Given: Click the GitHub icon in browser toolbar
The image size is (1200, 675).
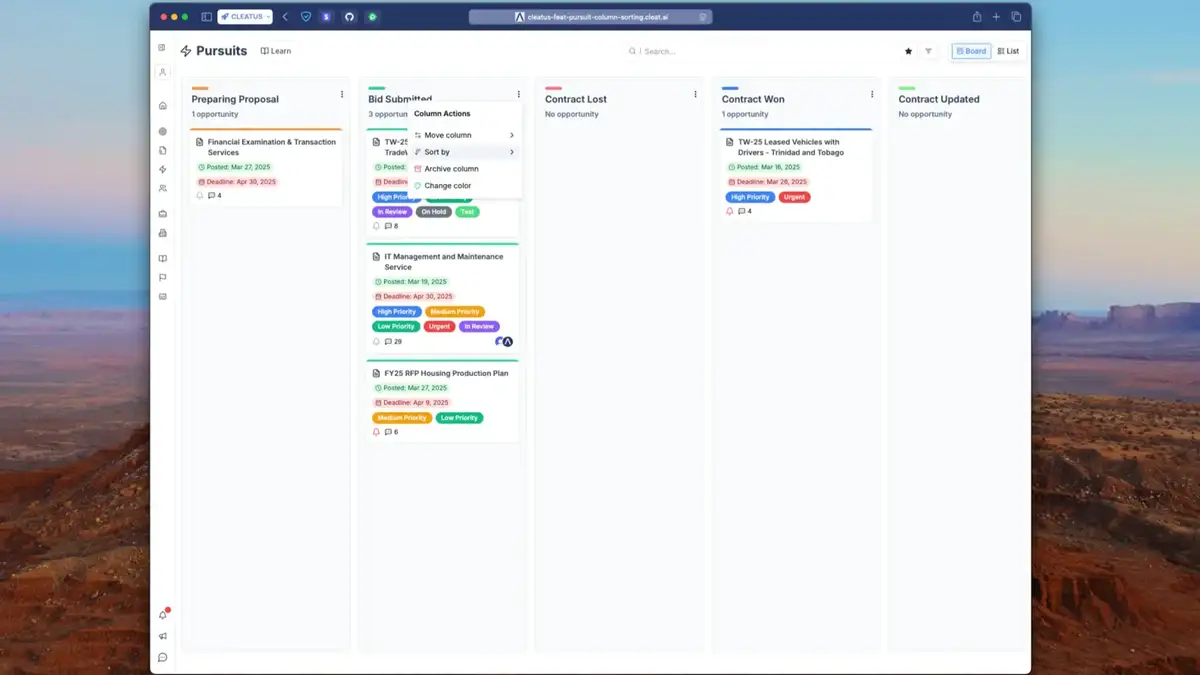Looking at the screenshot, I should click(x=349, y=17).
